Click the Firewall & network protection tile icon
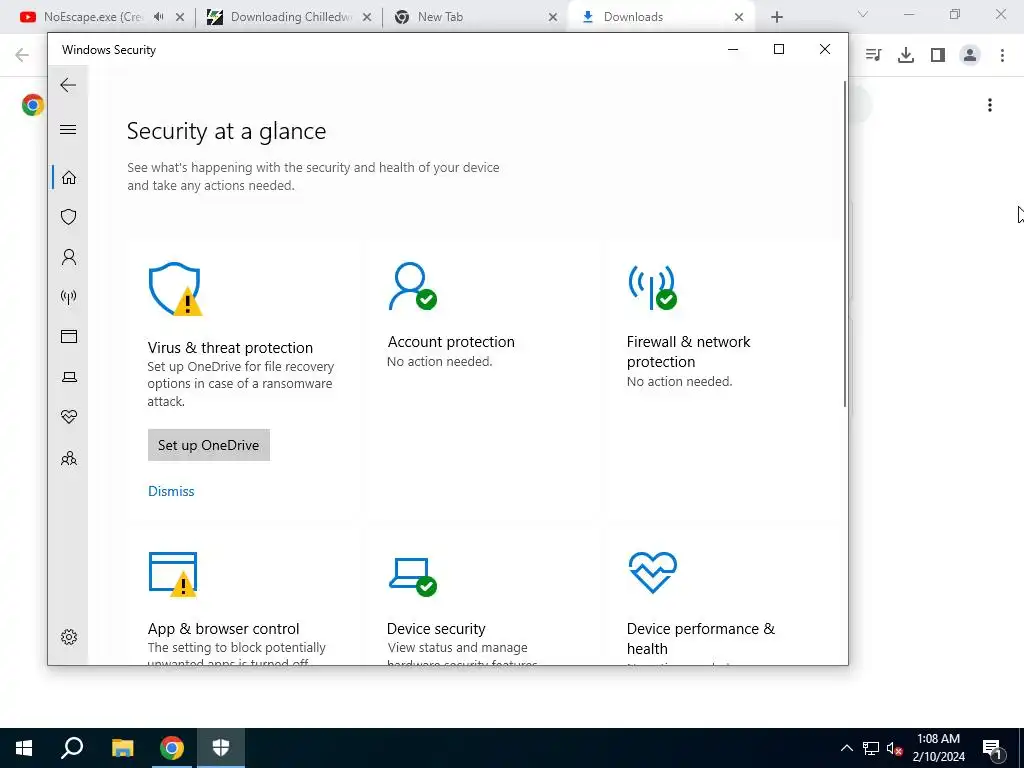Viewport: 1024px width, 768px height. tap(652, 286)
